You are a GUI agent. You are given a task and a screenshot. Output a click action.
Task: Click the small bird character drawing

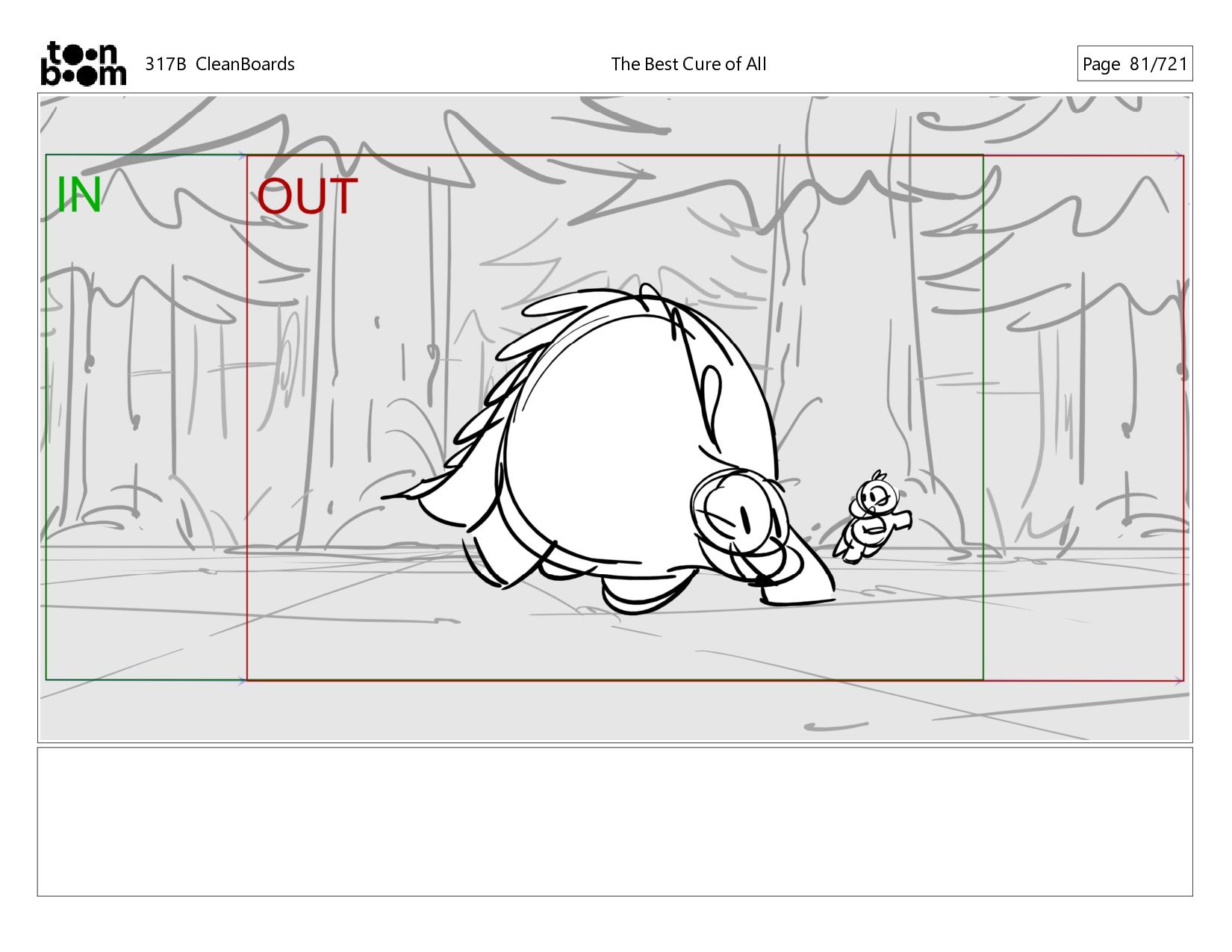[871, 517]
